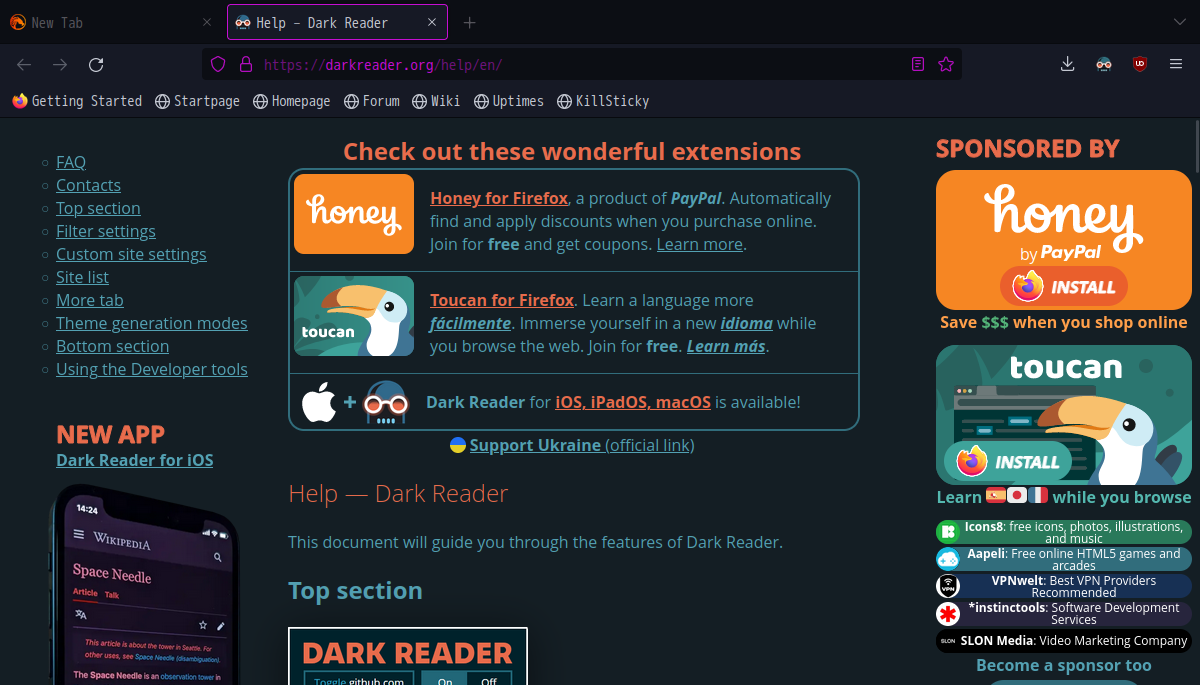Click the toucan bird logo tile

pyautogui.click(x=354, y=316)
